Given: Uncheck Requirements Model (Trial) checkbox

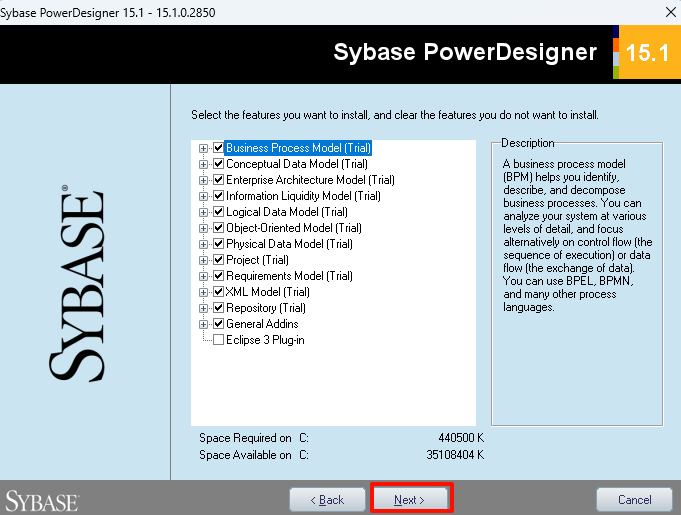Looking at the screenshot, I should (x=218, y=276).
